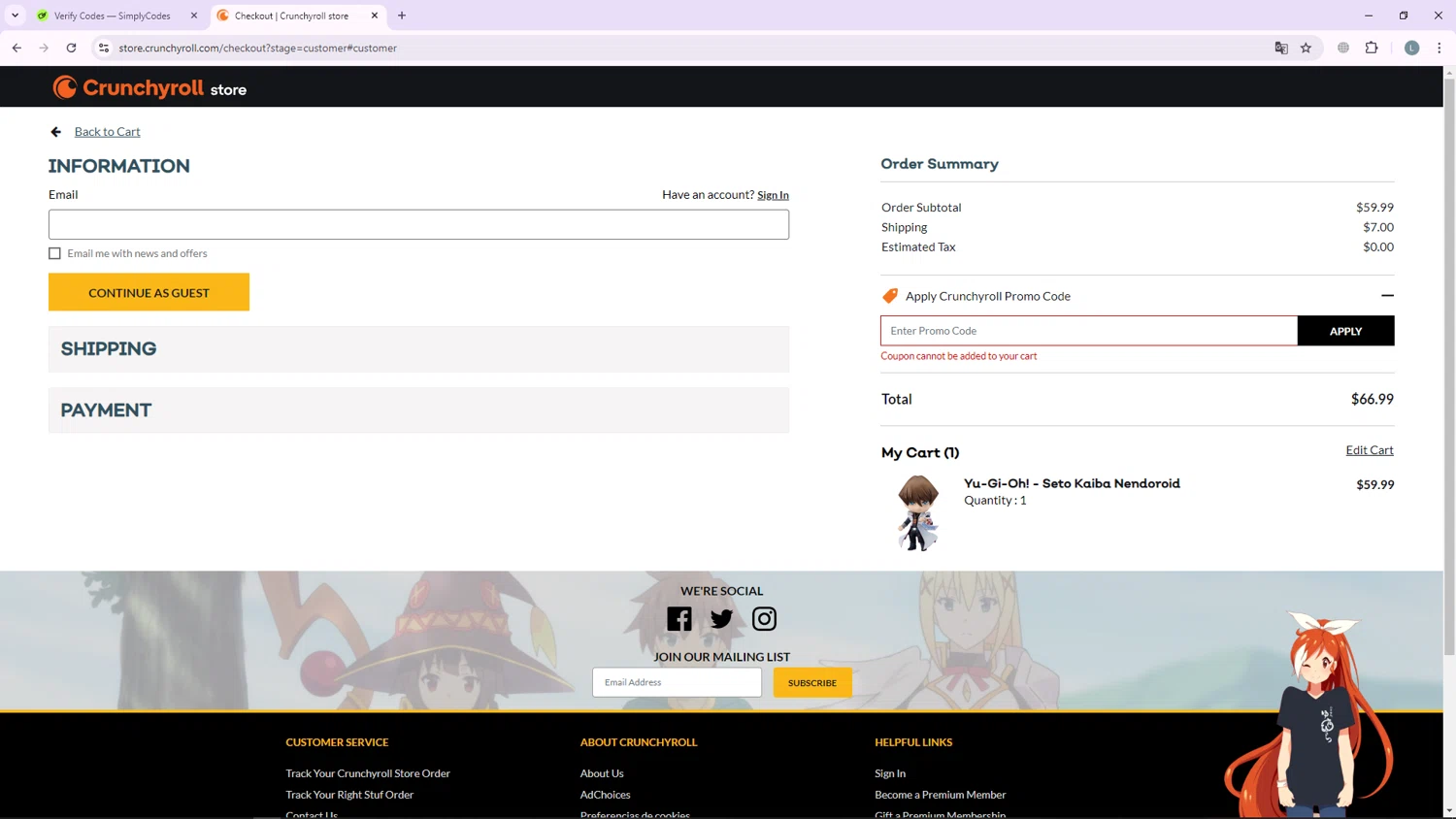Toggle Email me with news and offers checkbox
Image resolution: width=1456 pixels, height=819 pixels.
pos(55,253)
